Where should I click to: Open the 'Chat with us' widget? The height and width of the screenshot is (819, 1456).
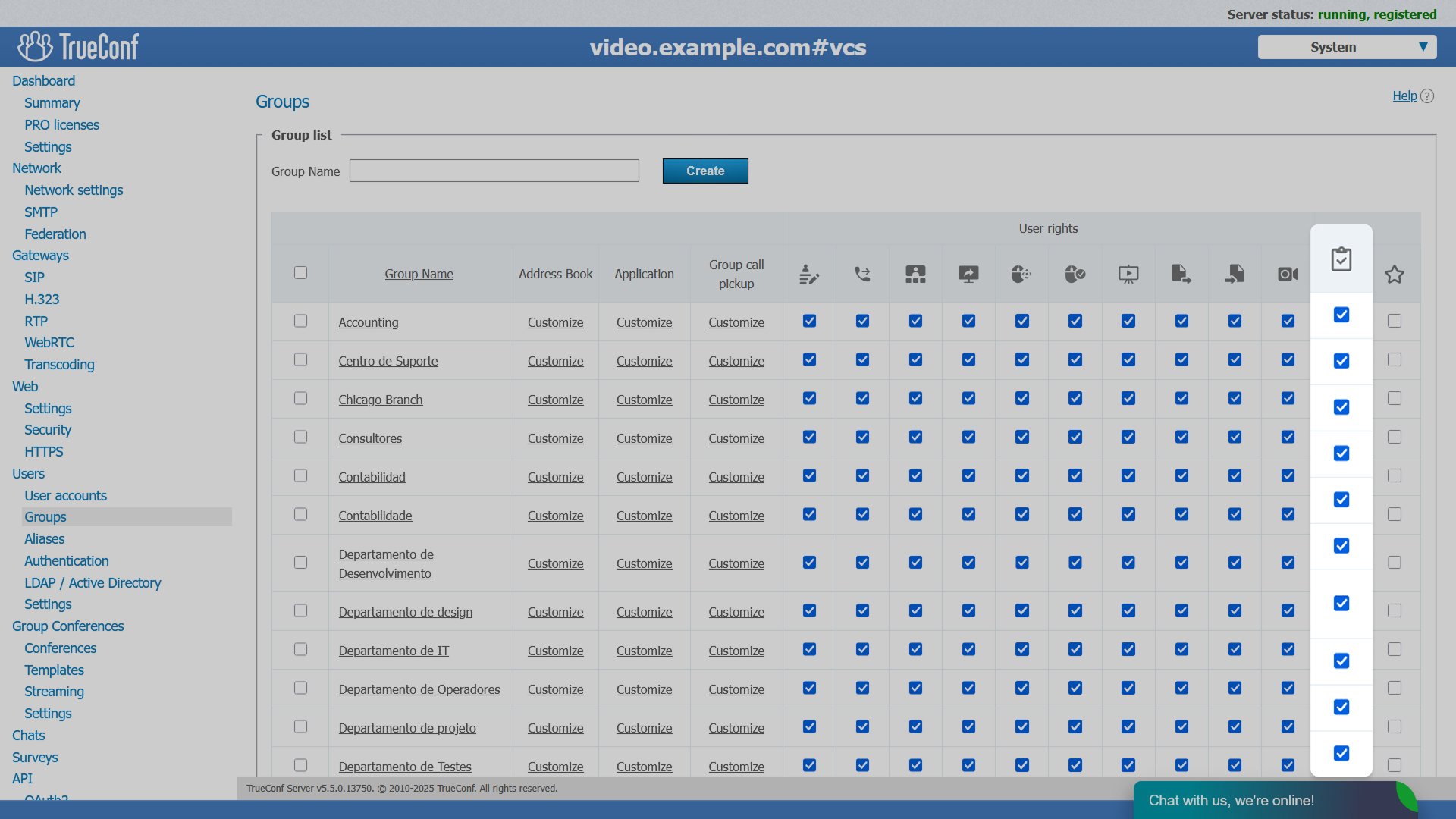pyautogui.click(x=1274, y=800)
